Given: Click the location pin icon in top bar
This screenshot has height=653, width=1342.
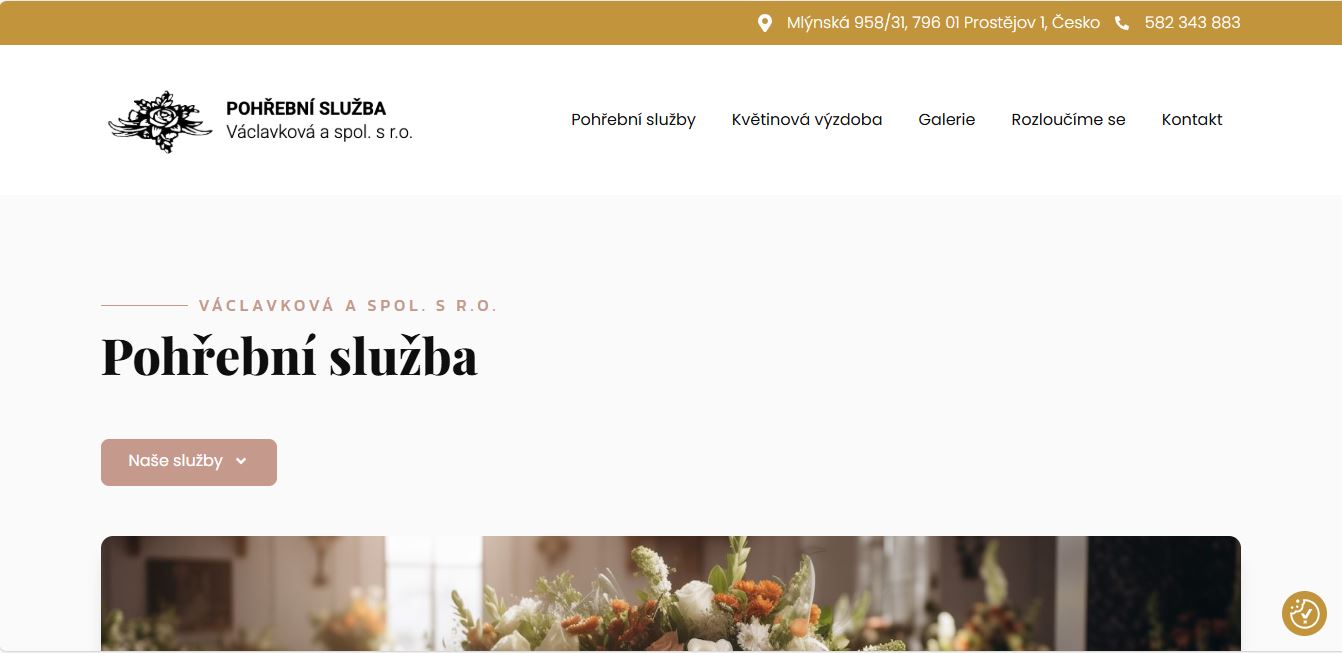Looking at the screenshot, I should coord(765,23).
